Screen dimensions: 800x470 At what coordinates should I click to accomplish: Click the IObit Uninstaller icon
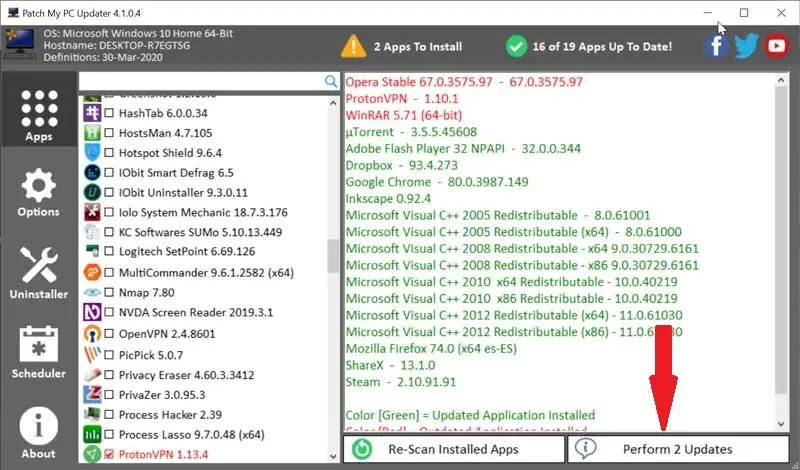[x=92, y=192]
